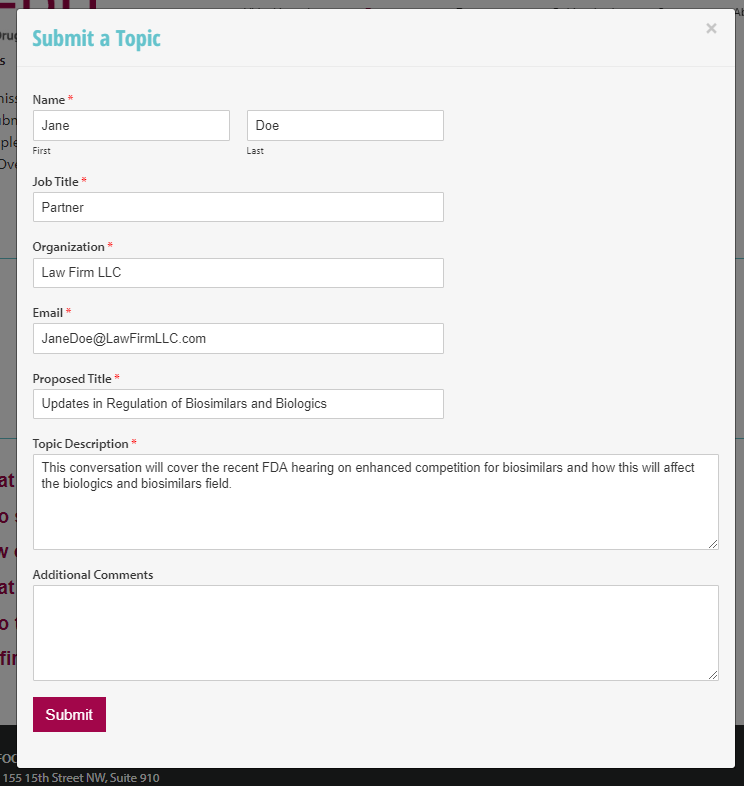Viewport: 744px width, 786px height.
Task: Click the empty Additional Comments text area
Action: (375, 633)
